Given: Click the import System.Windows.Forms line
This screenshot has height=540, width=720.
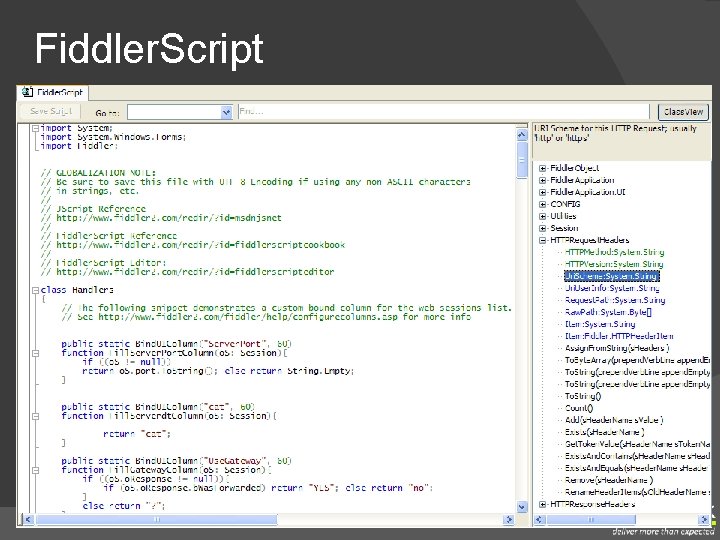Looking at the screenshot, I should click(x=113, y=137).
